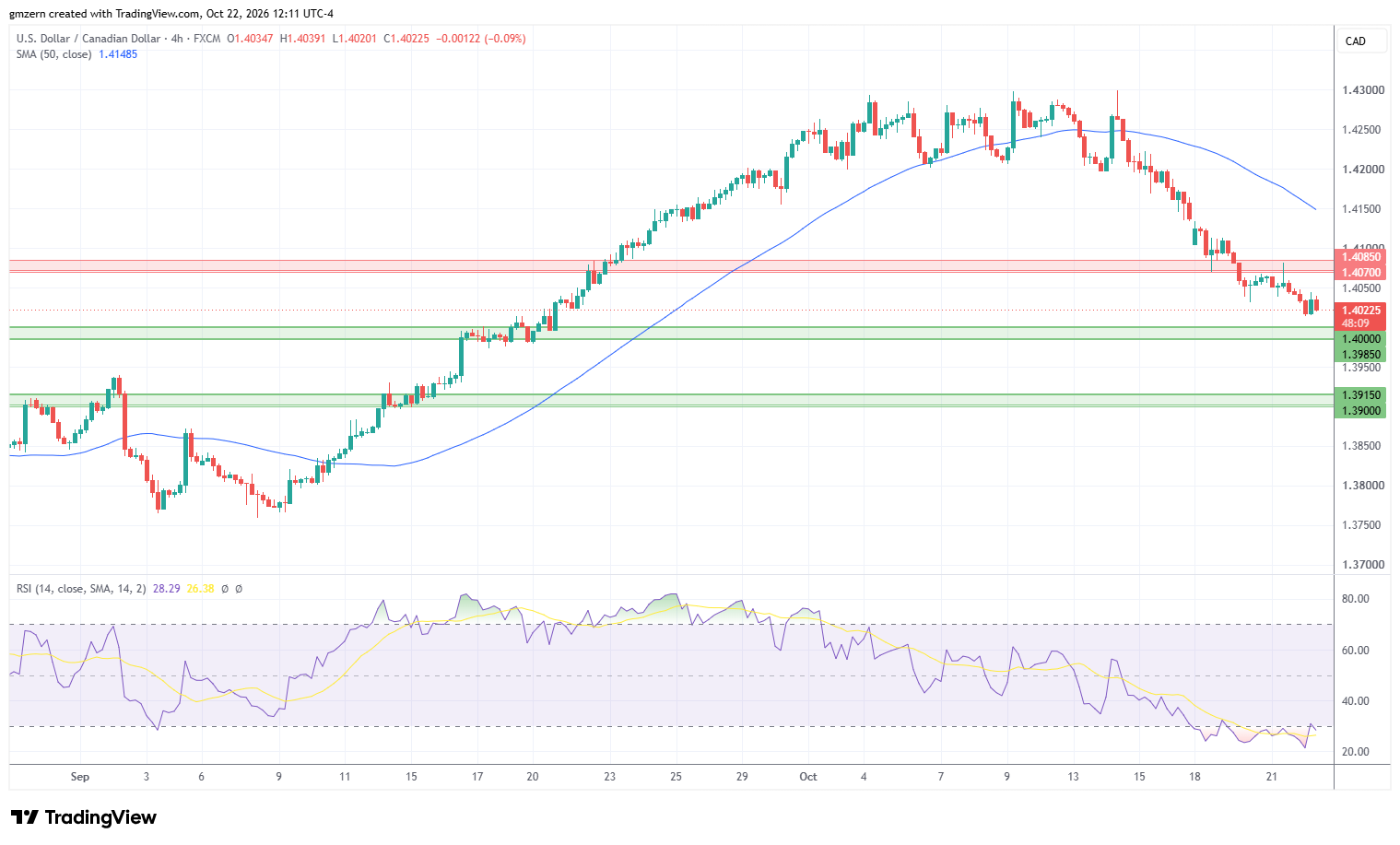This screenshot has width=1400, height=845.
Task: Select the SMA value 1.41485
Action: point(118,54)
